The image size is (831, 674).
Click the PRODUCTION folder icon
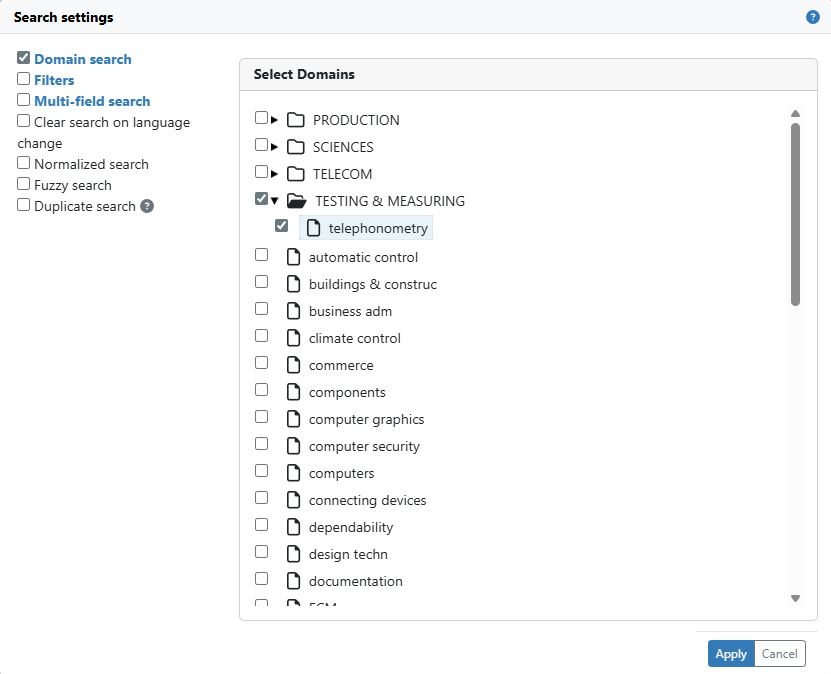point(296,120)
